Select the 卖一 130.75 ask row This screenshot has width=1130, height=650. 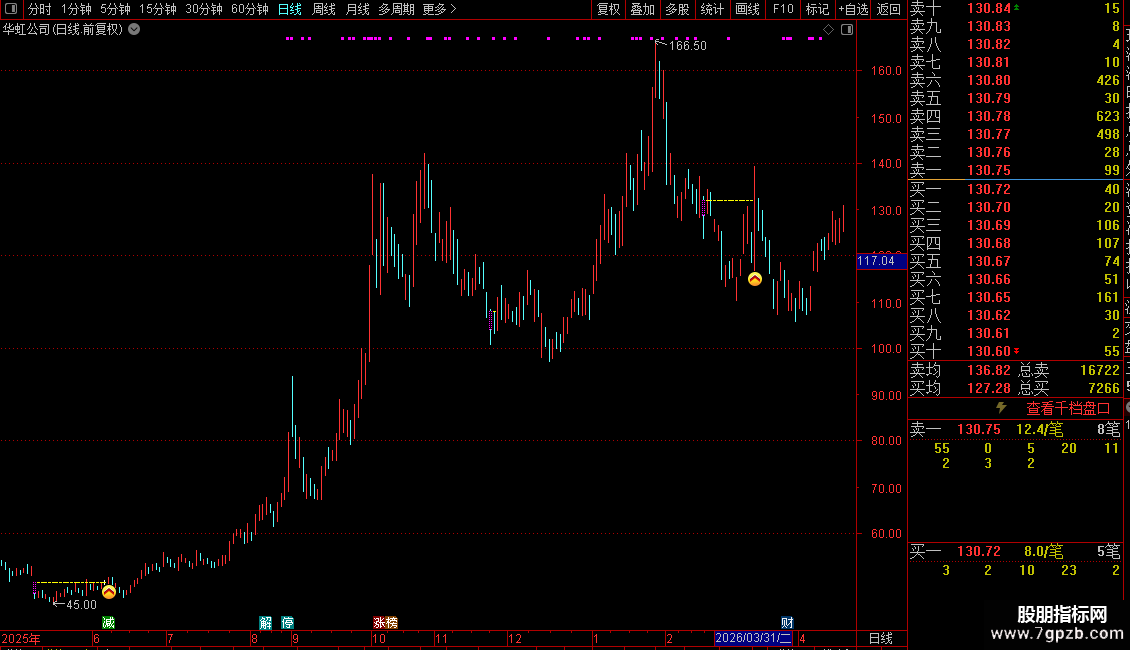click(x=1015, y=170)
